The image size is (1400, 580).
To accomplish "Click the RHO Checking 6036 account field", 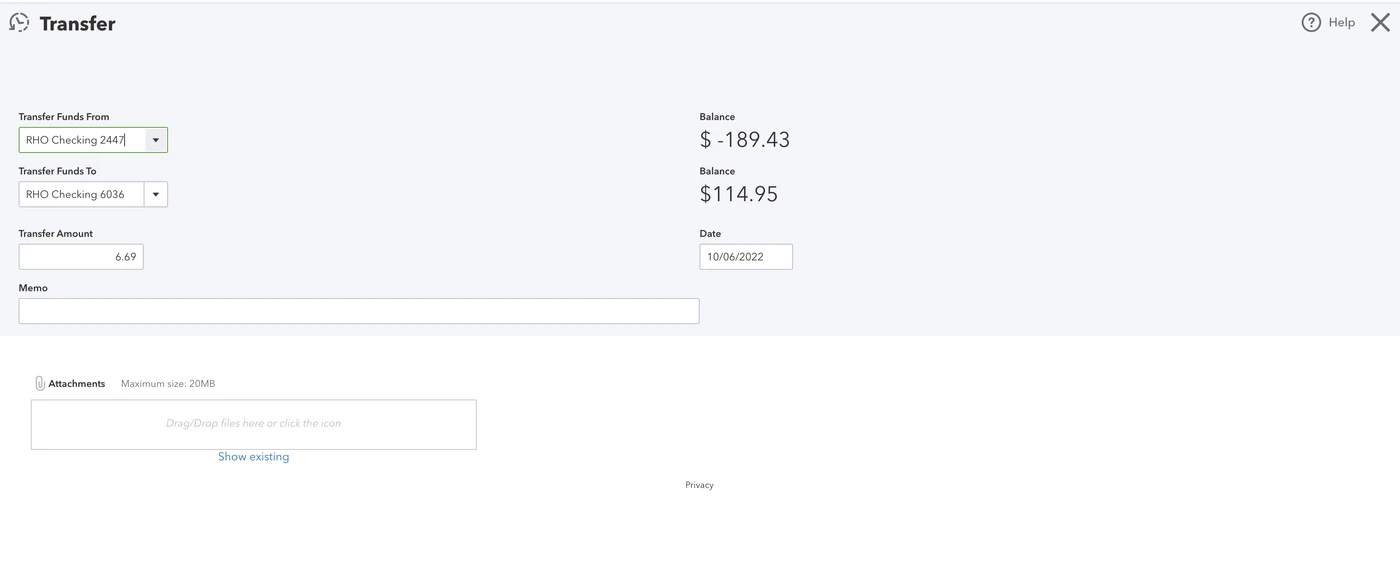I will (82, 194).
